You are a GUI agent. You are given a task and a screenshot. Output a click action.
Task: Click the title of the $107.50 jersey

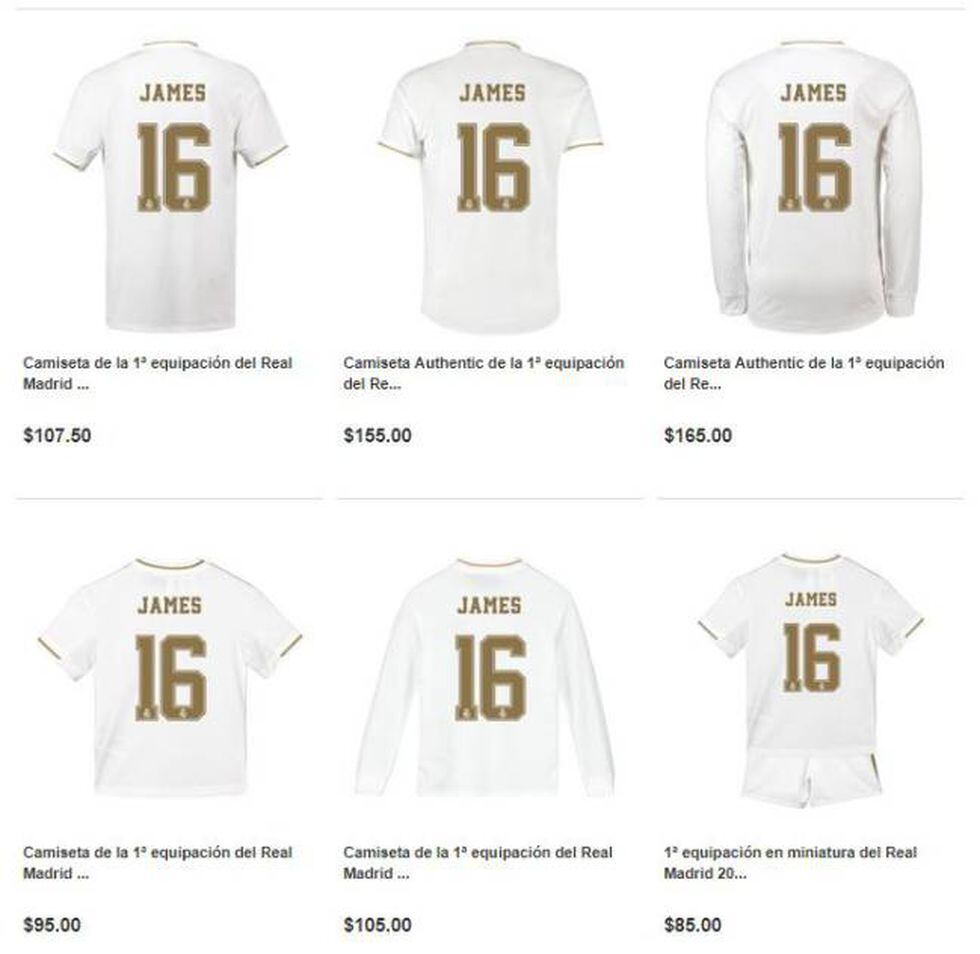(158, 373)
